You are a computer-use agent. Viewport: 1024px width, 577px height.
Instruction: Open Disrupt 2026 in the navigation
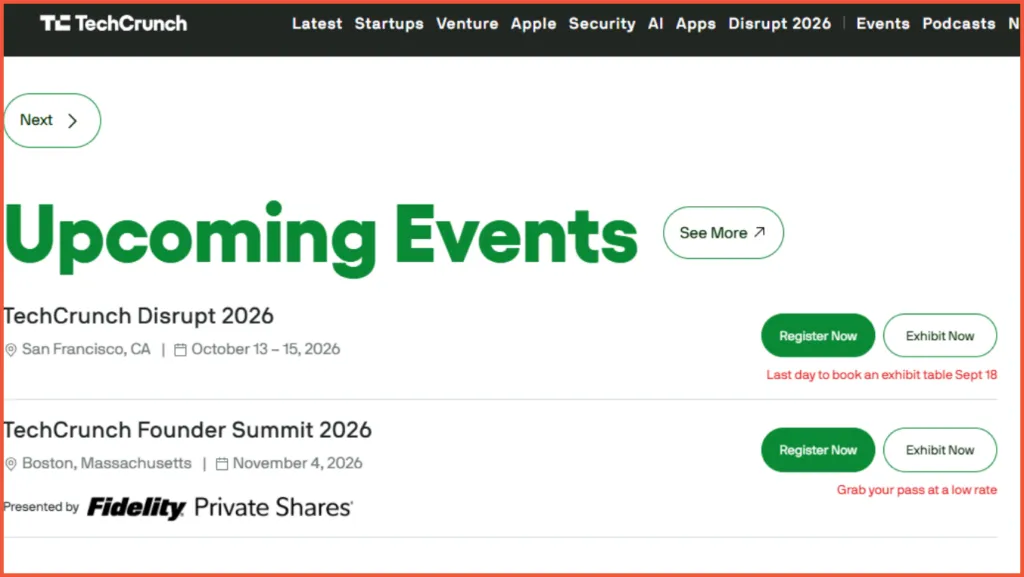[x=779, y=23]
